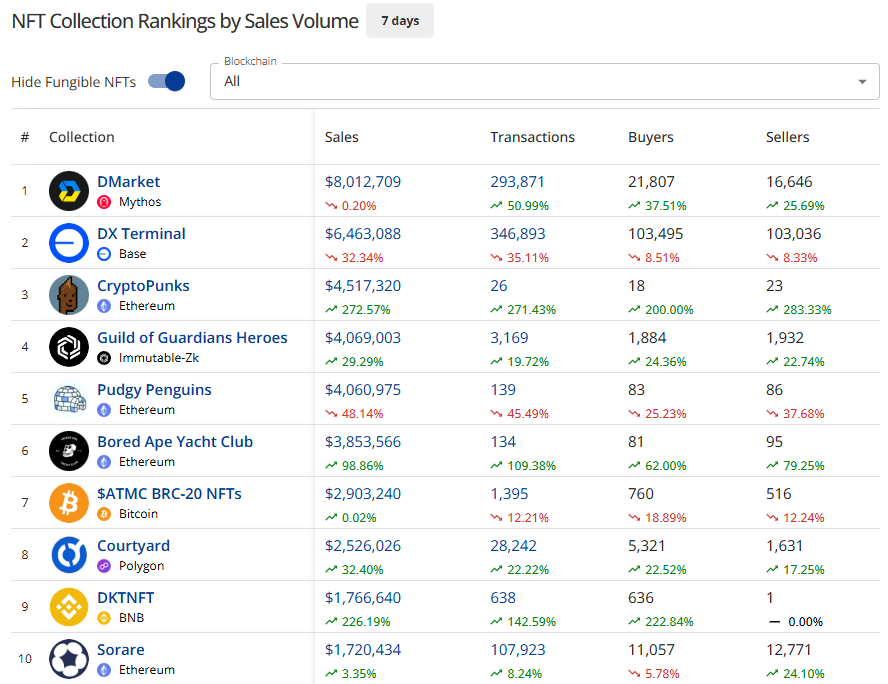
Task: Toggle the Hide Fungible NFTs switch
Action: [x=167, y=82]
